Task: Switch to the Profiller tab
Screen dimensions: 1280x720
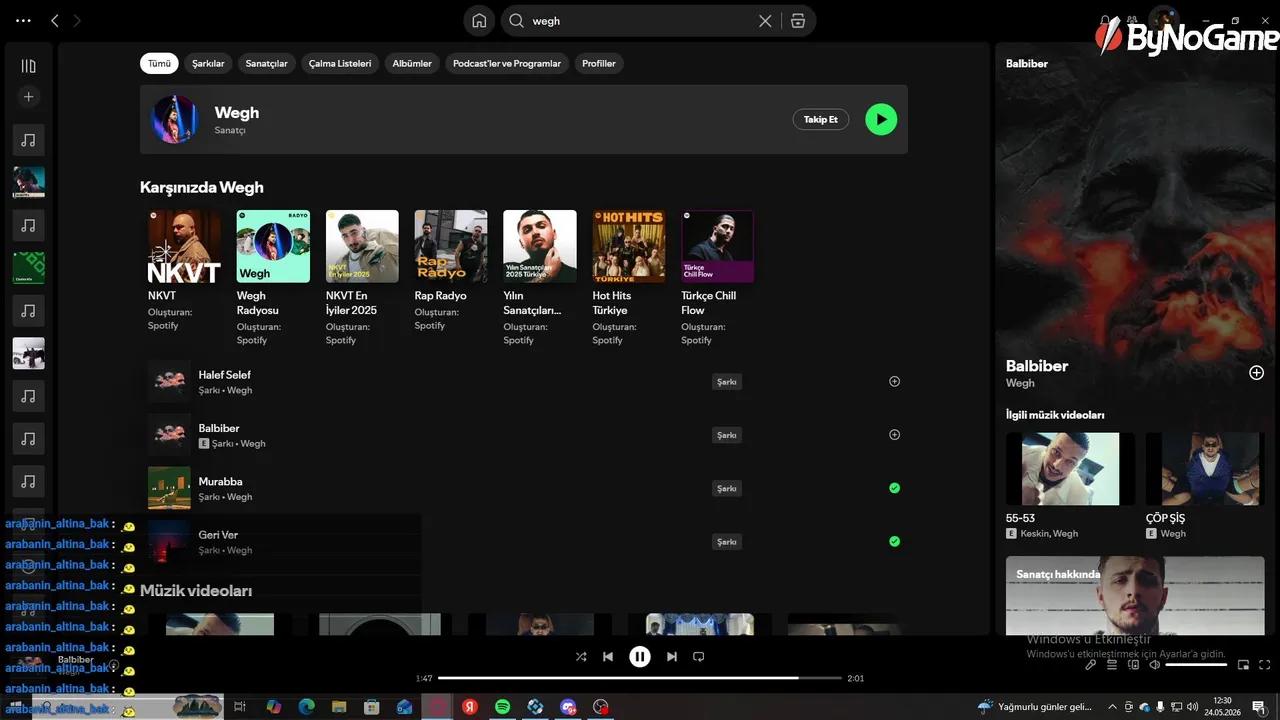Action: 599,63
